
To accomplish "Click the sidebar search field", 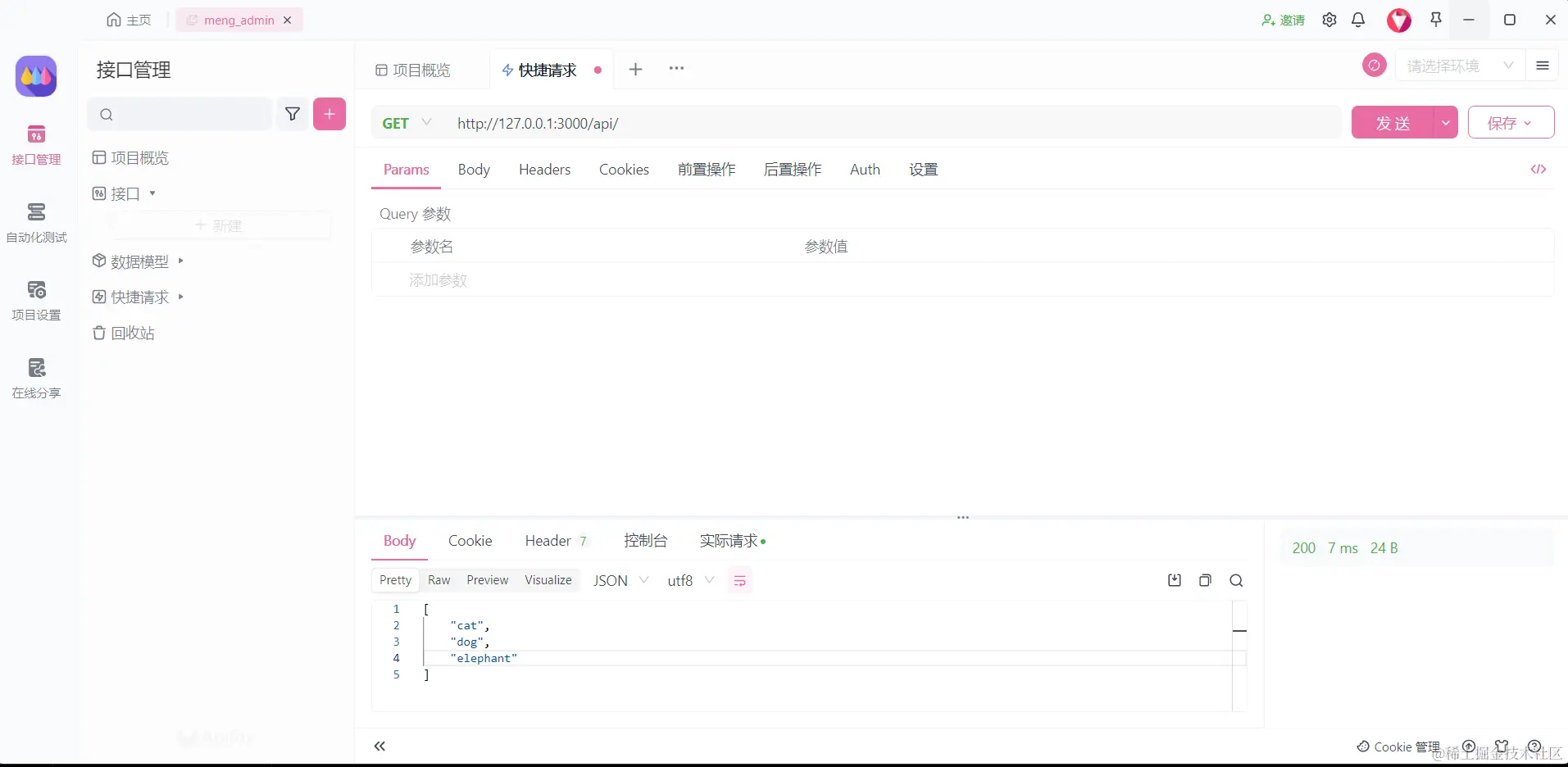I will tap(180, 114).
